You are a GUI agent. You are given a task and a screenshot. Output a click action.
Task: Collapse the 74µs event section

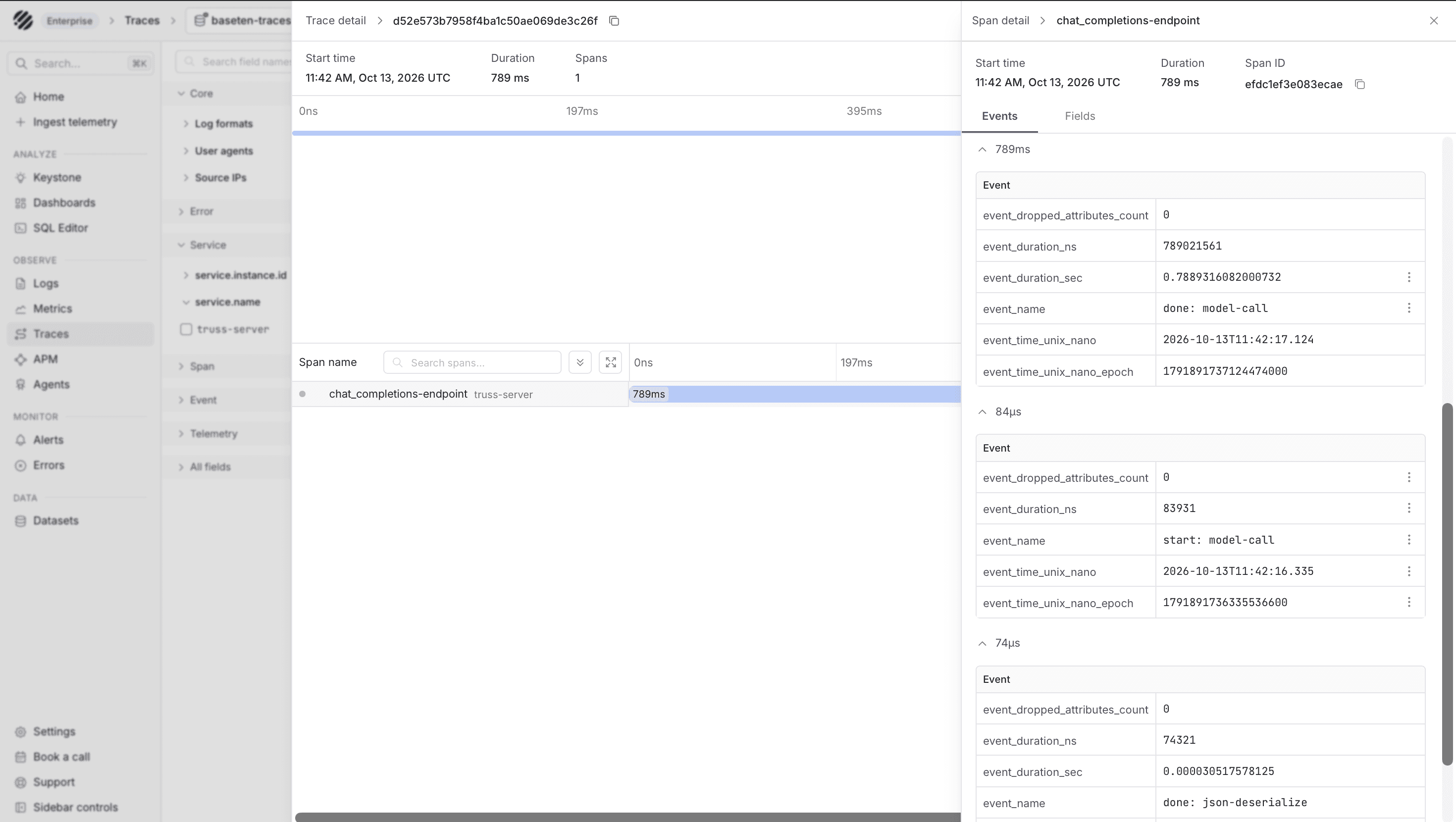tap(983, 643)
